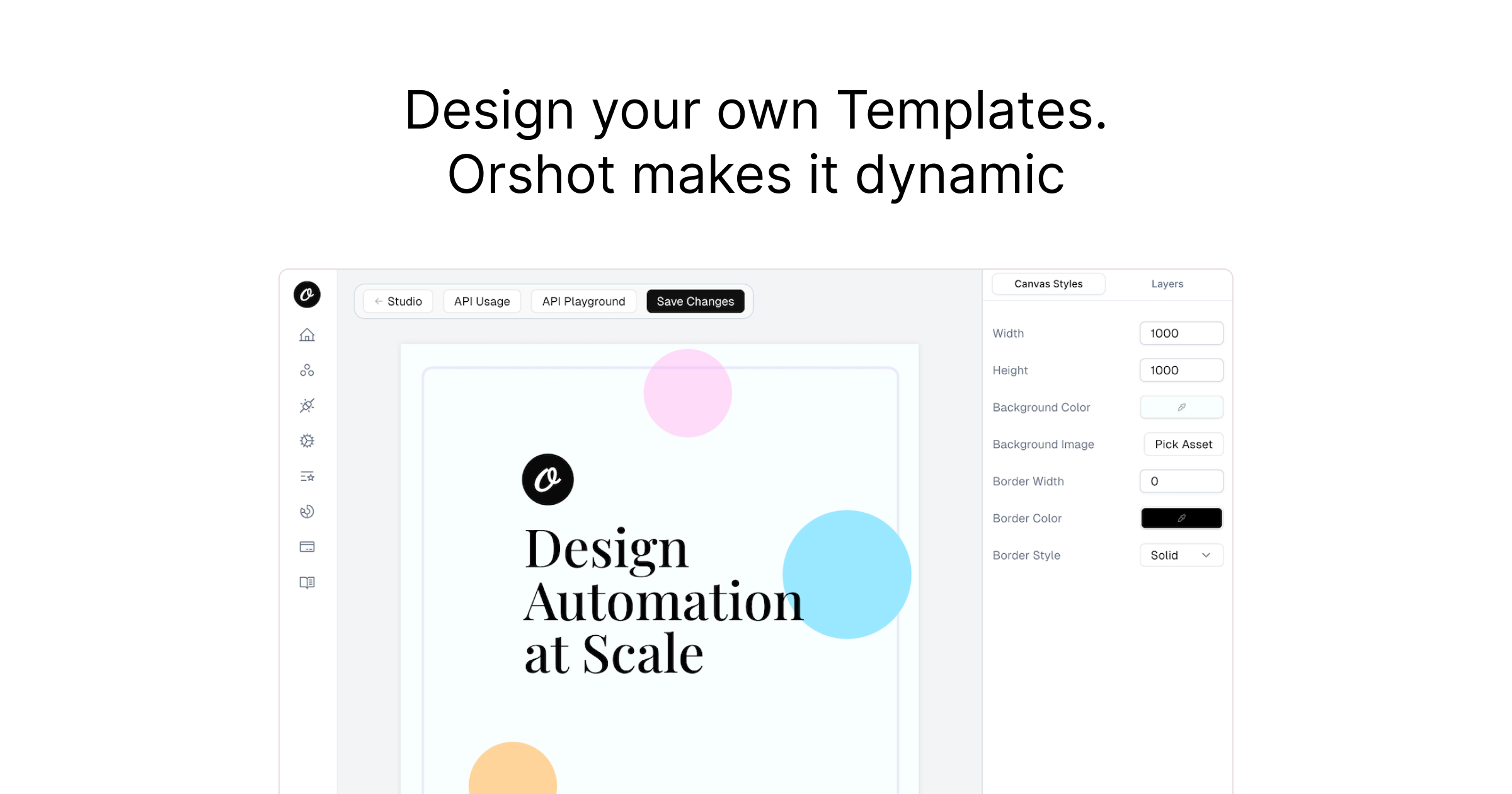Click the 'Background Image' label

(x=1043, y=444)
